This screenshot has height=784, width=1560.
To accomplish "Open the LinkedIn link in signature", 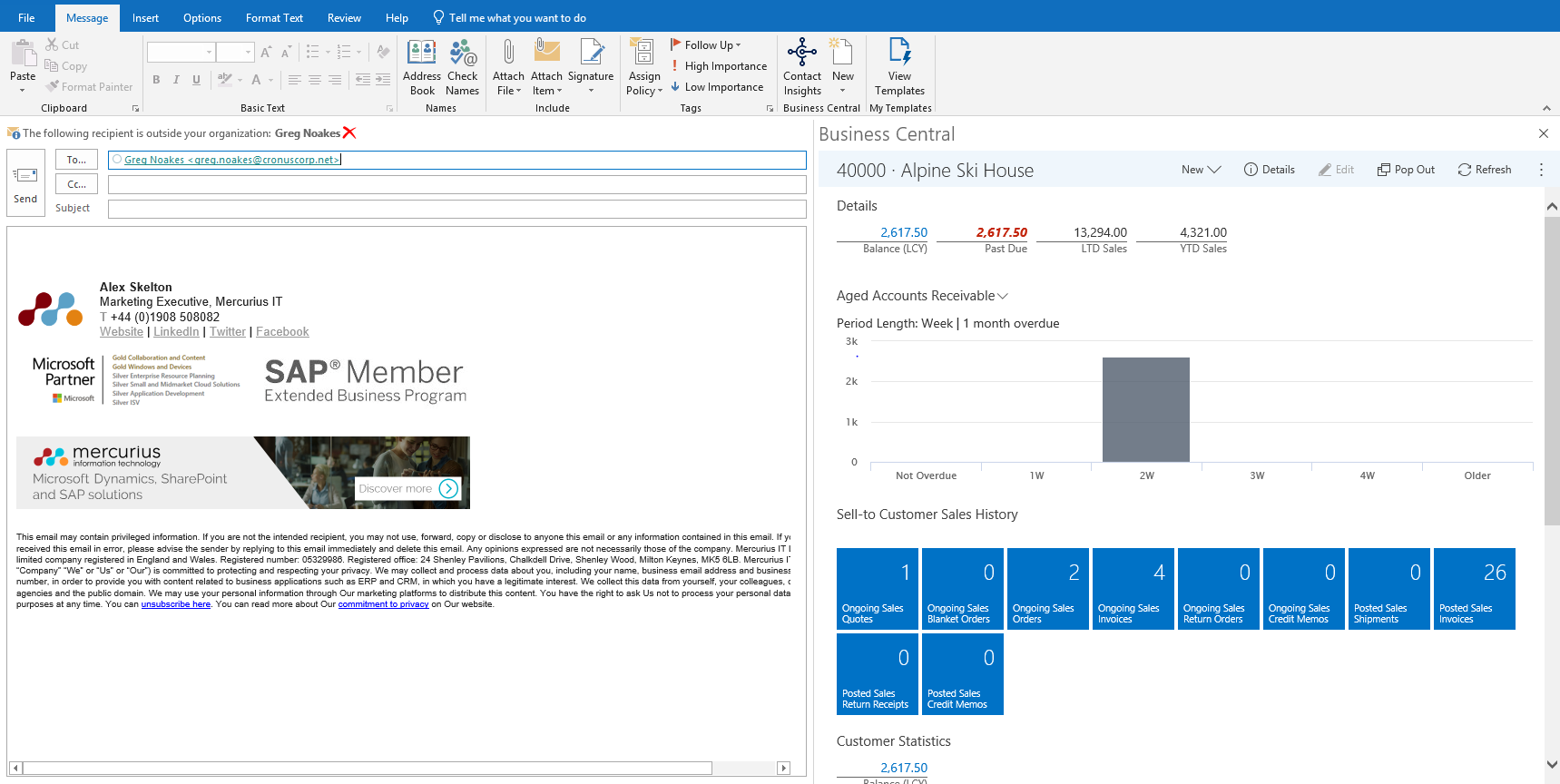I will (176, 332).
